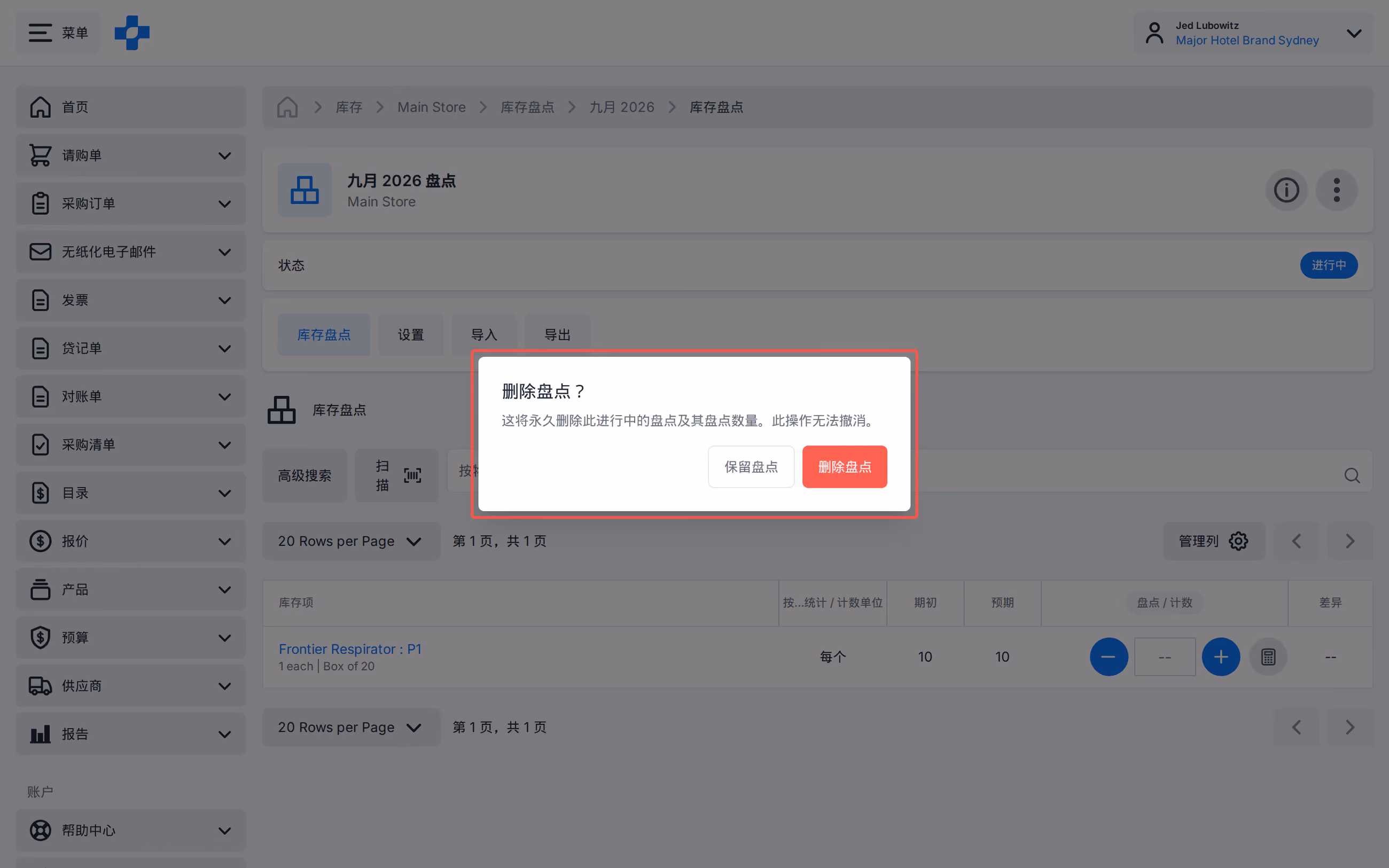Expand the 供应商 sidebar section

point(131,686)
